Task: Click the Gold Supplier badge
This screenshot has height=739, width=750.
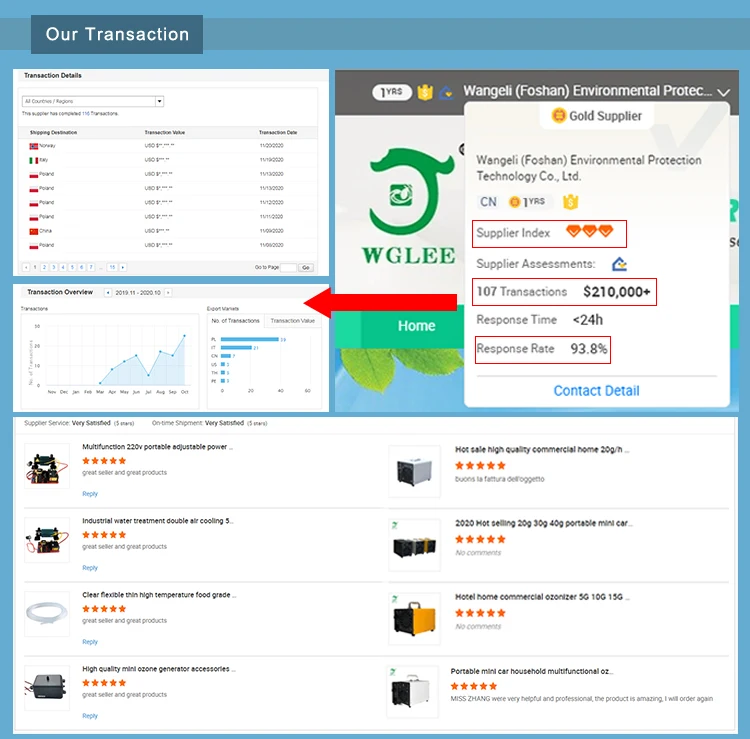Action: (x=596, y=116)
